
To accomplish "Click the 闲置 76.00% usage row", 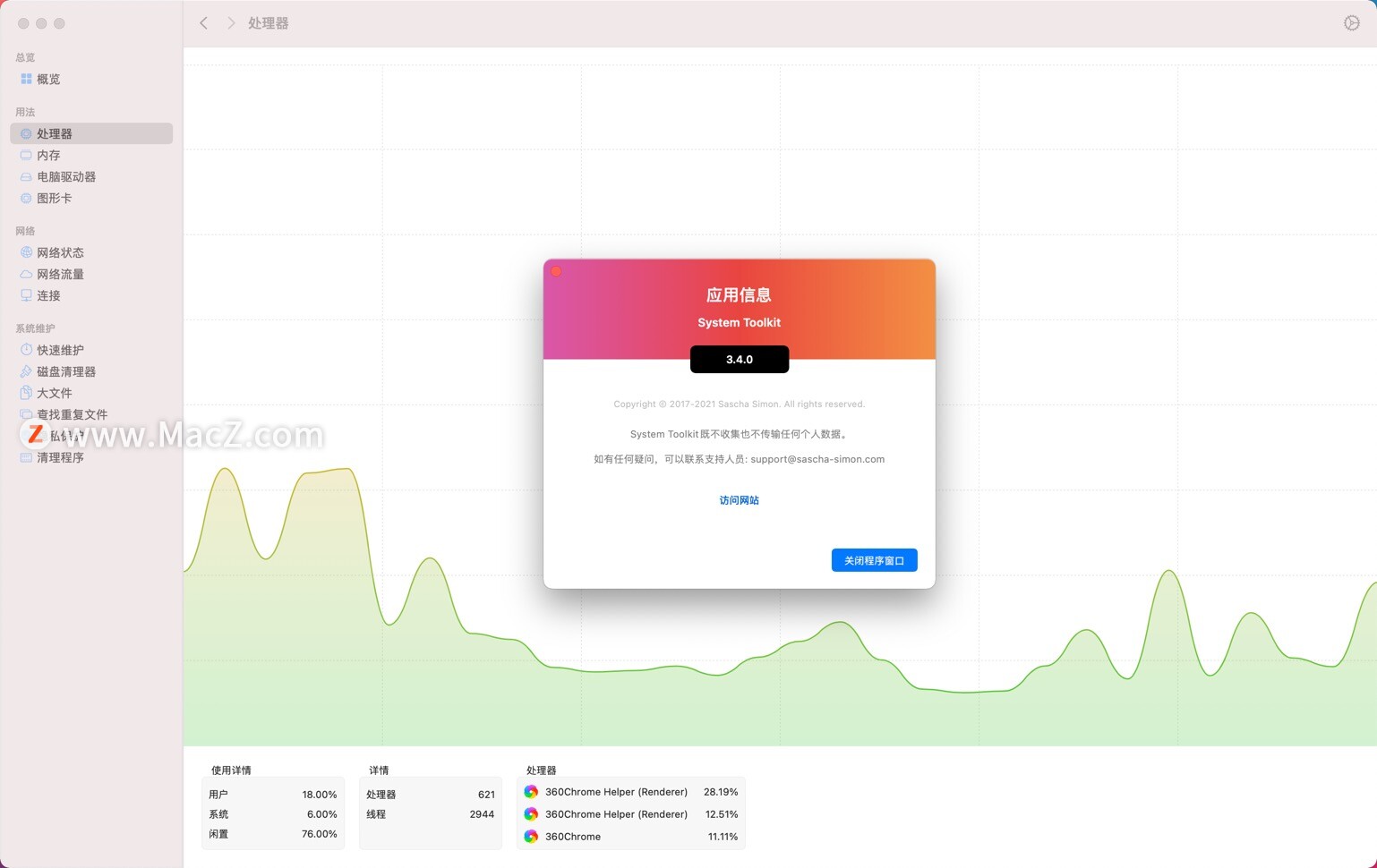I will 273,834.
